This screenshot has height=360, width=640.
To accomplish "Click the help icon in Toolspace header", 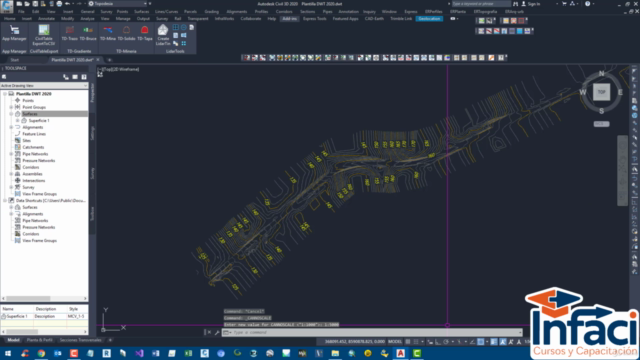I will [x=84, y=77].
